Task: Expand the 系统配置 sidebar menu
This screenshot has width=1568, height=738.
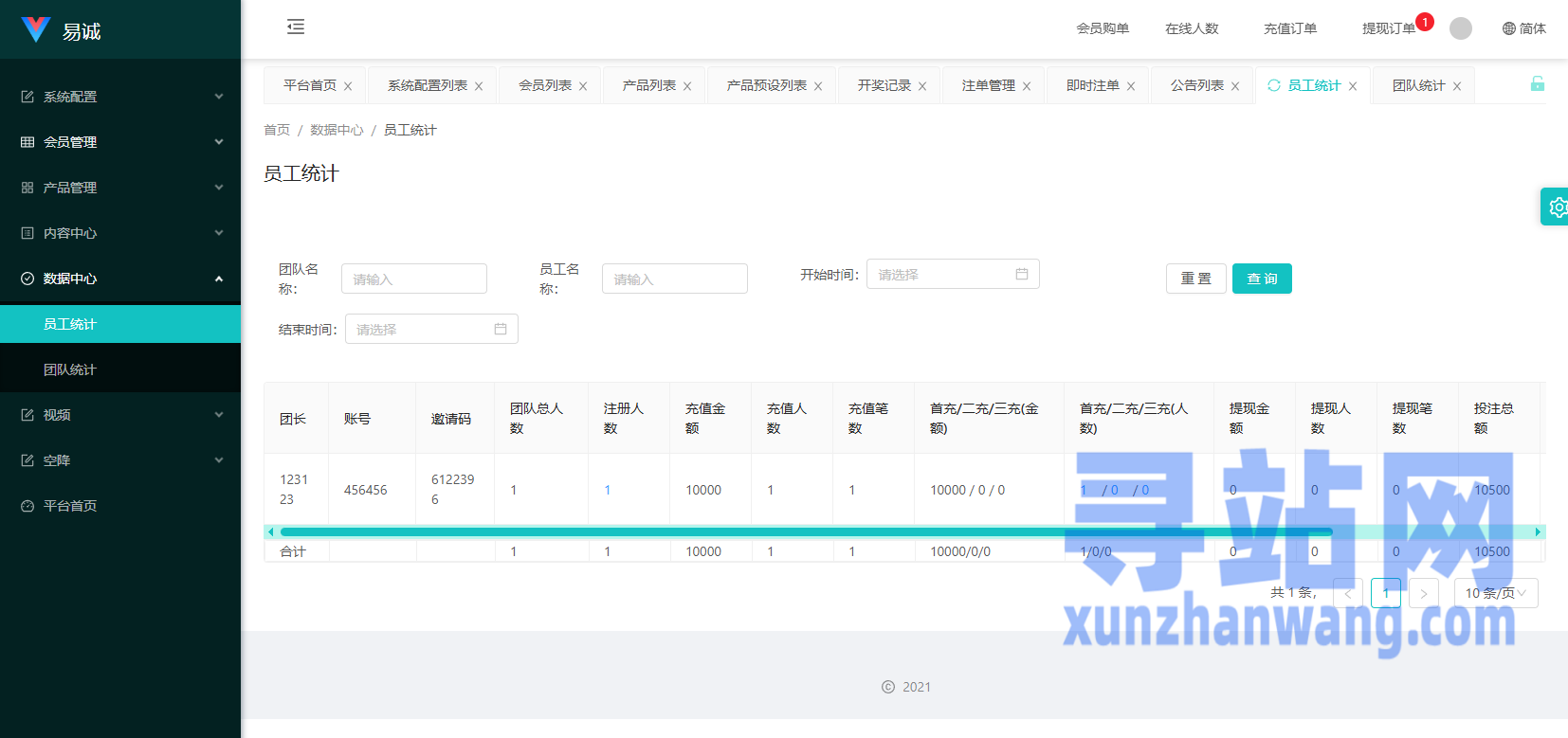Action: click(x=120, y=97)
